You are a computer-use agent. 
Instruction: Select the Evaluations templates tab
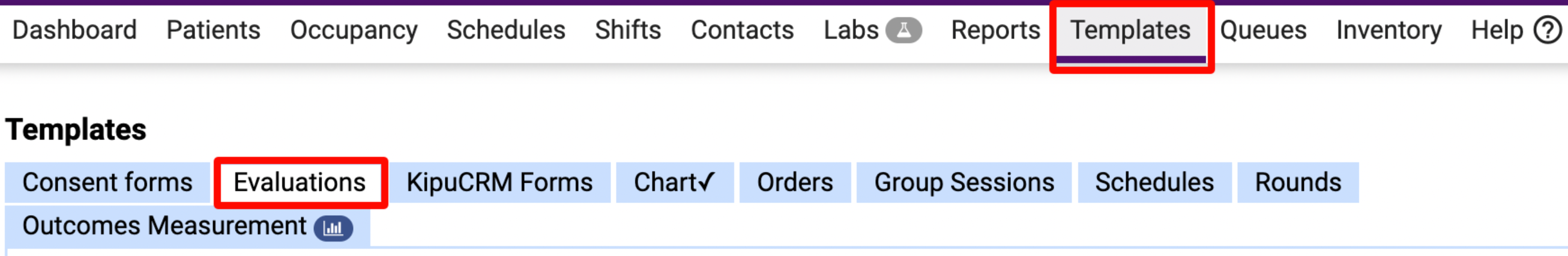click(x=300, y=182)
